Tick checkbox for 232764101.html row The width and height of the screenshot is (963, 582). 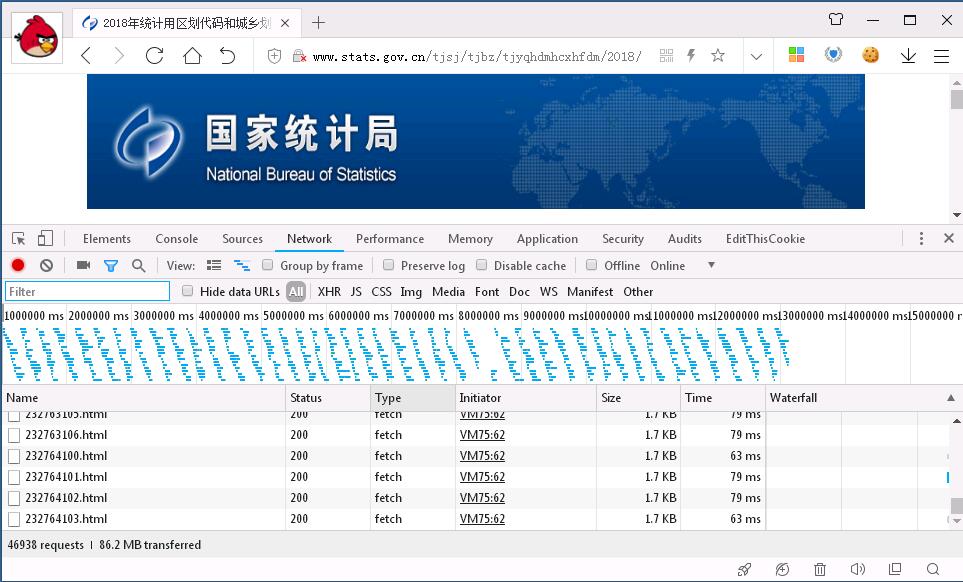pos(14,477)
